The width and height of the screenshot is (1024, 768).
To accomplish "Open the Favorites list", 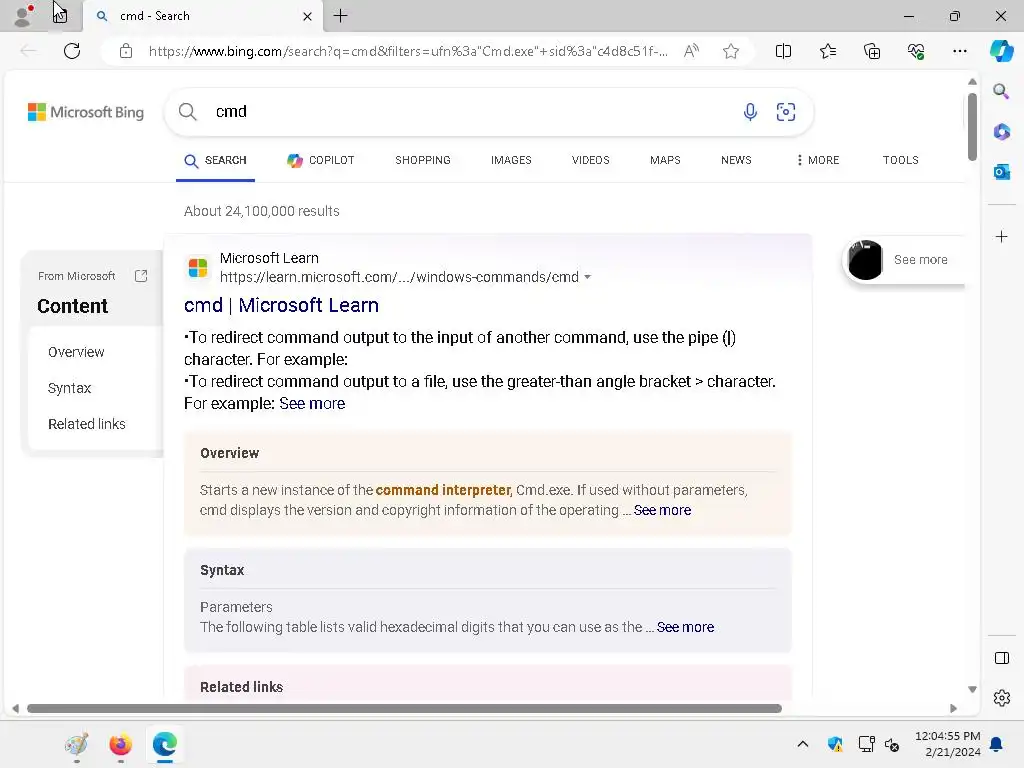I will (827, 51).
